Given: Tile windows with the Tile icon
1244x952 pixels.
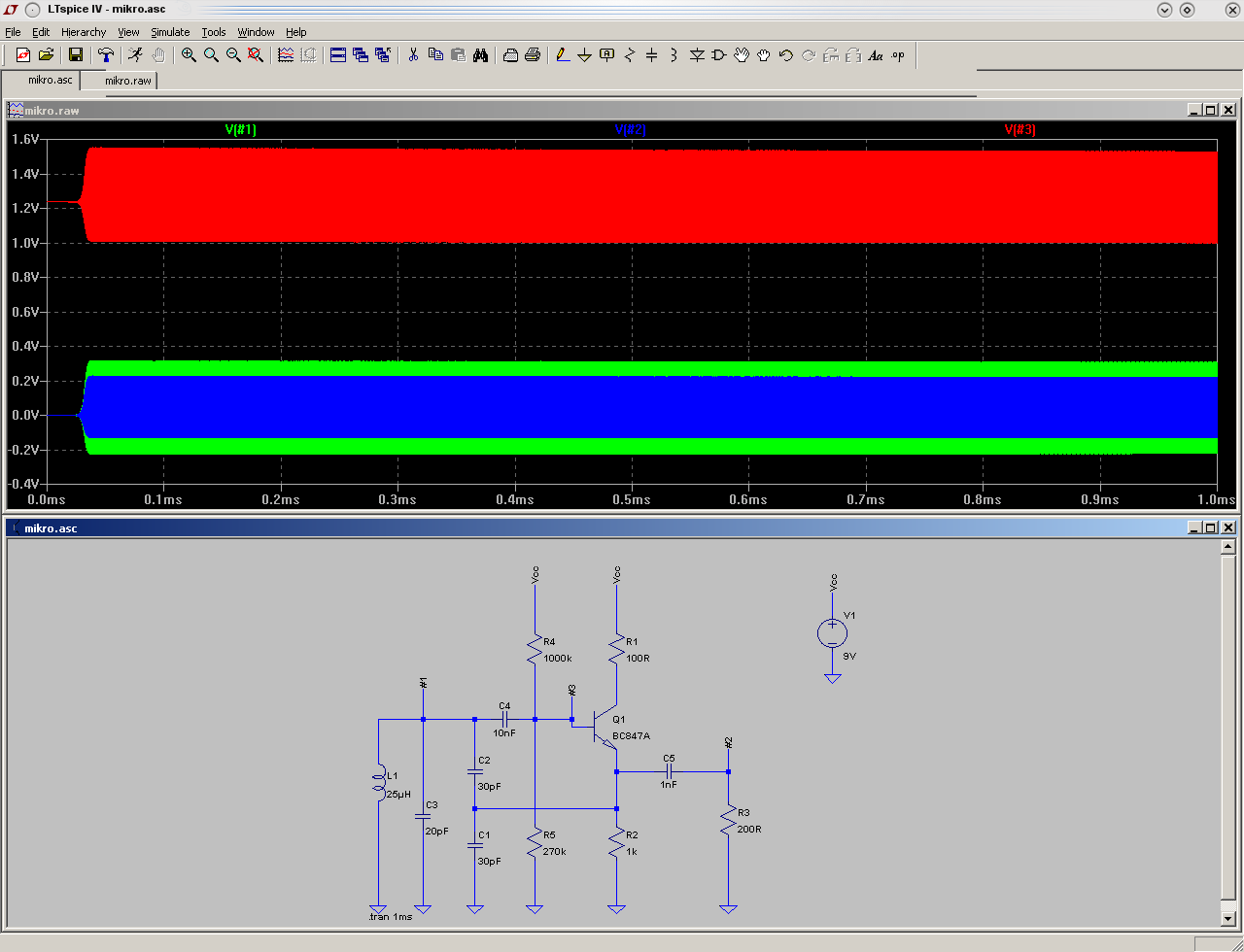Looking at the screenshot, I should (x=338, y=55).
